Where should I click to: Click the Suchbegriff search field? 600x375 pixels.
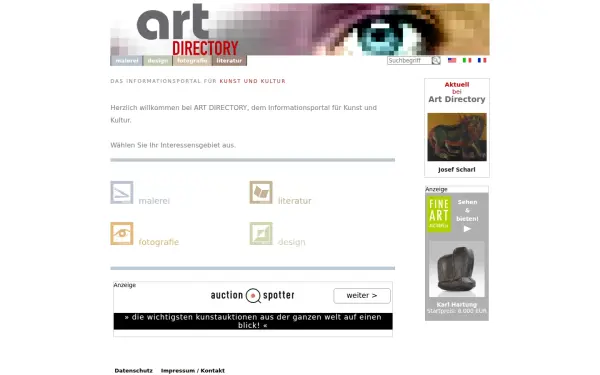pos(409,60)
